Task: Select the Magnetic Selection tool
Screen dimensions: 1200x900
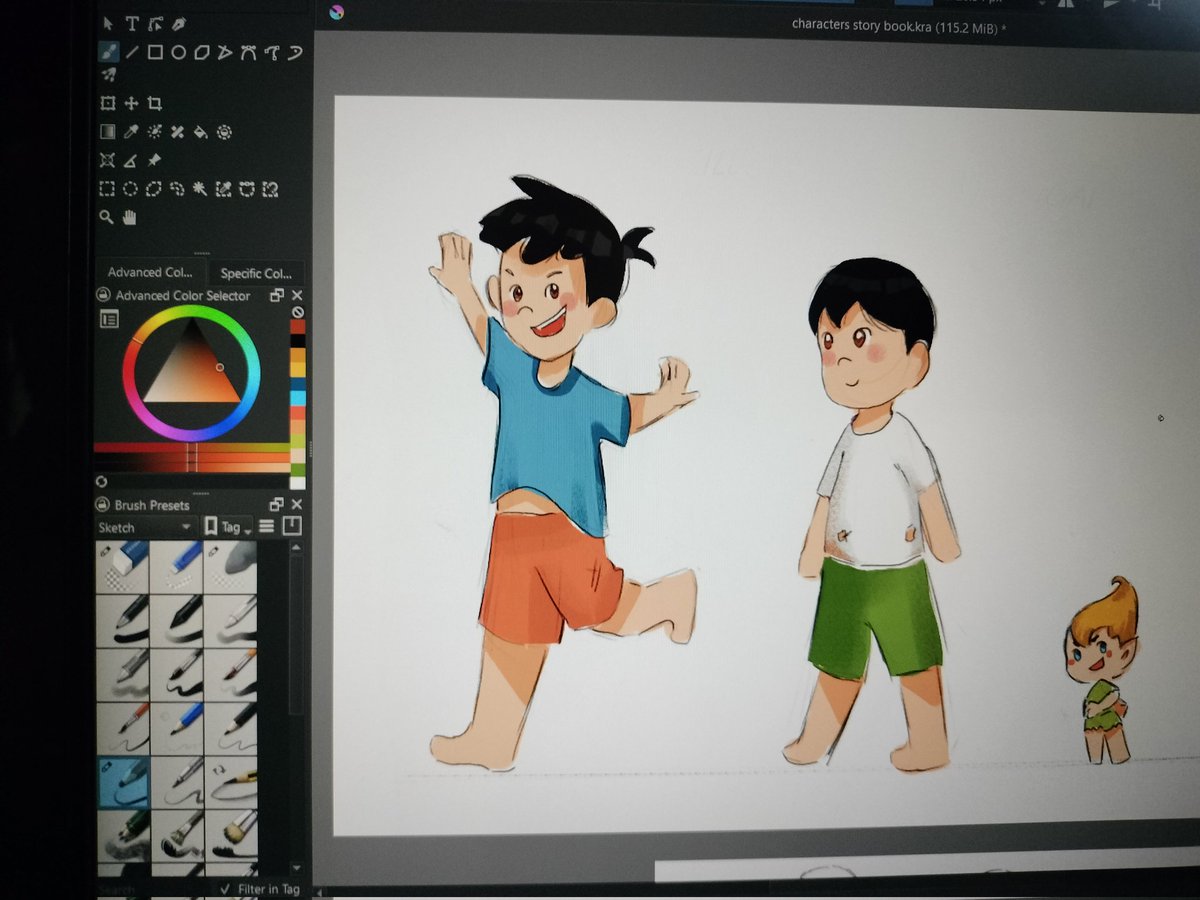Action: coord(270,188)
